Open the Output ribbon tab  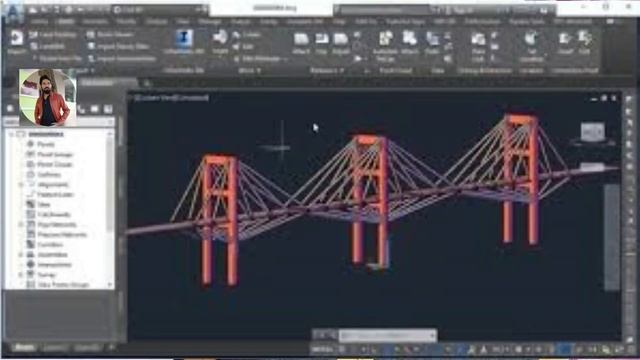click(x=241, y=21)
